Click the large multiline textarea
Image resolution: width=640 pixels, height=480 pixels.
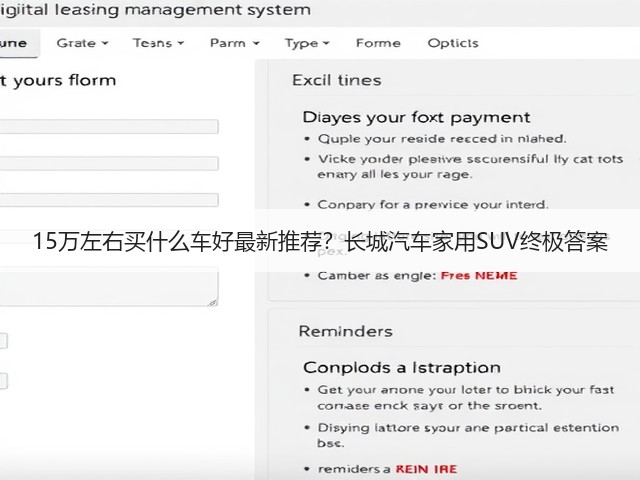(x=109, y=286)
